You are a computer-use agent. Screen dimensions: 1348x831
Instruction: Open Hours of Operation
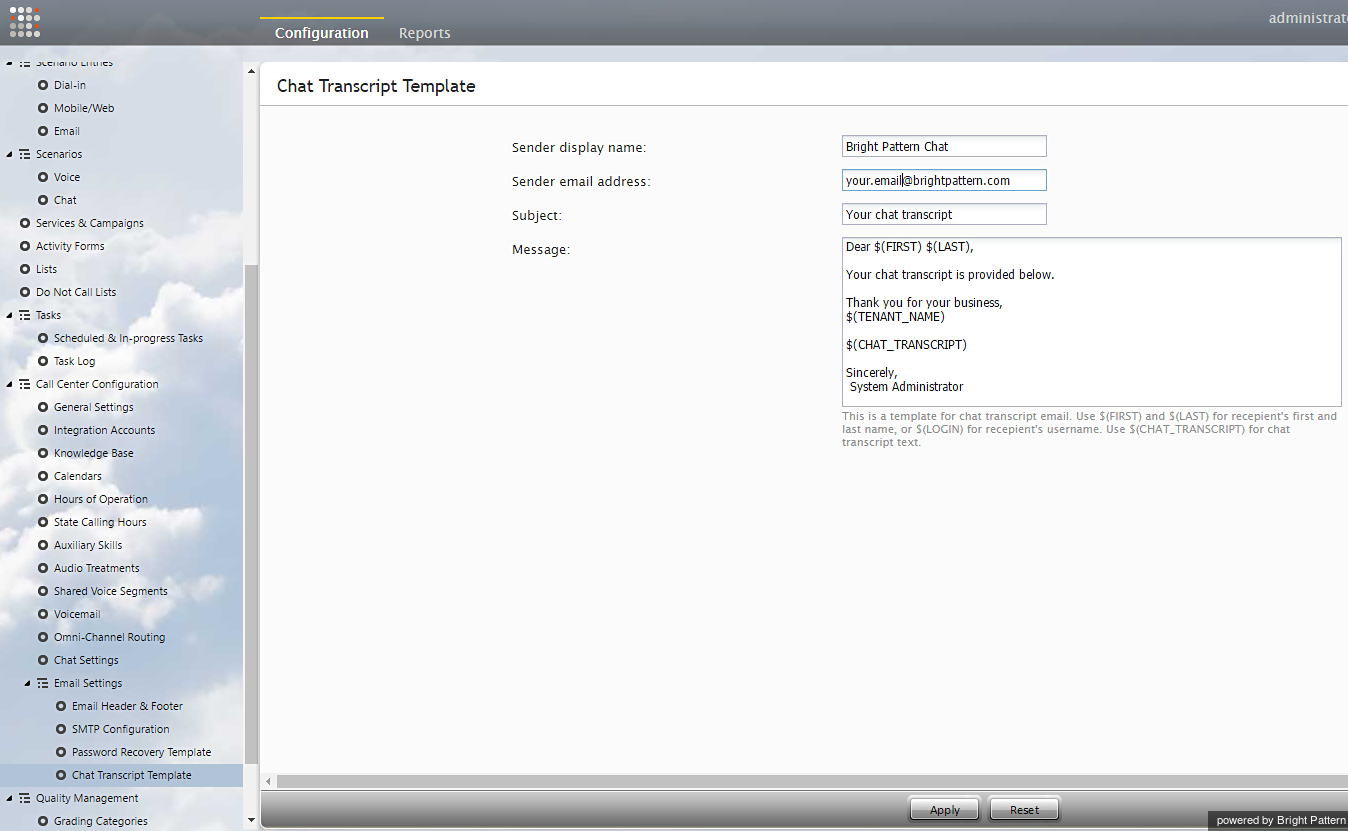tap(100, 499)
